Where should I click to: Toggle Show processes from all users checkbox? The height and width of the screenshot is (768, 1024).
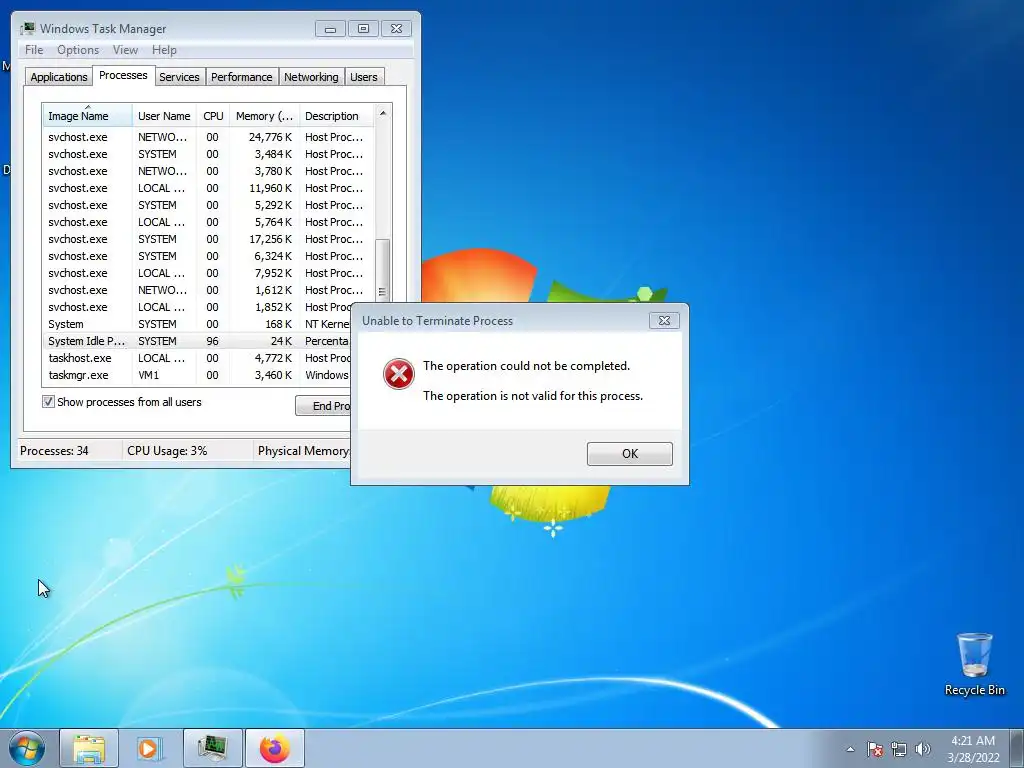(x=48, y=402)
